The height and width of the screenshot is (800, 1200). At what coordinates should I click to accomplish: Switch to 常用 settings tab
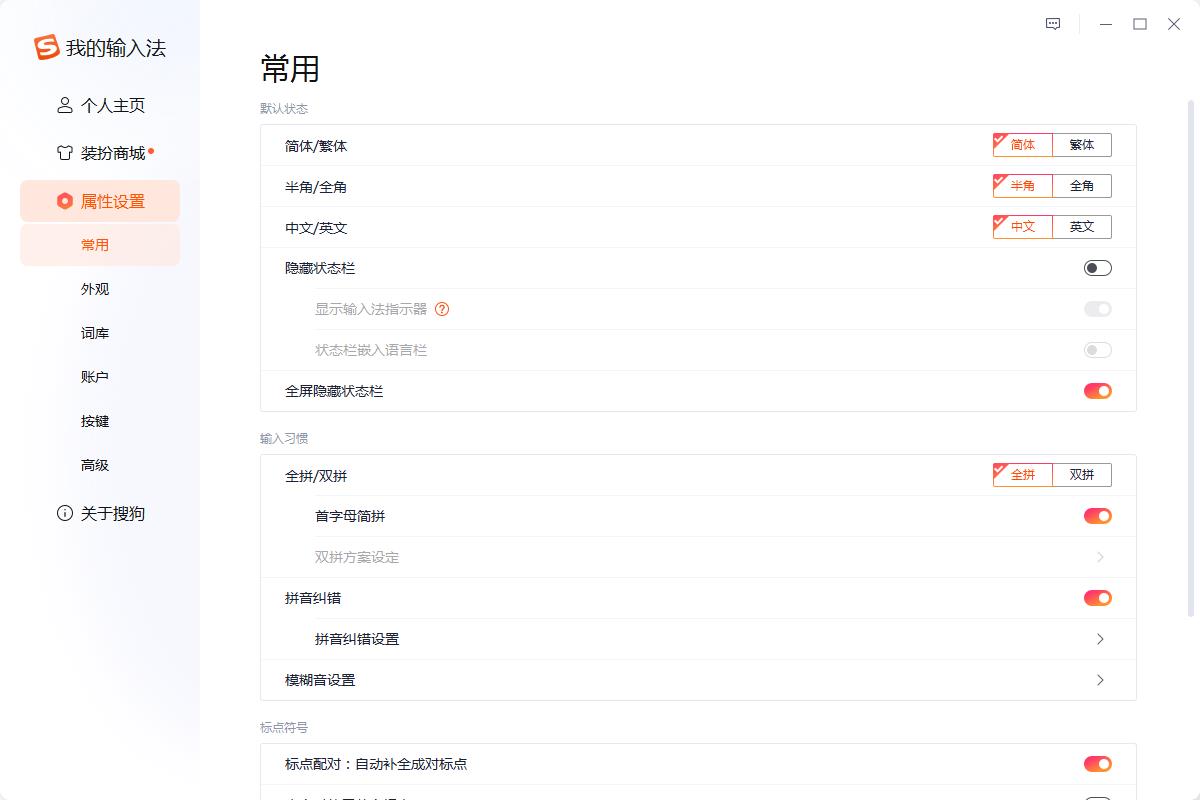coord(100,245)
